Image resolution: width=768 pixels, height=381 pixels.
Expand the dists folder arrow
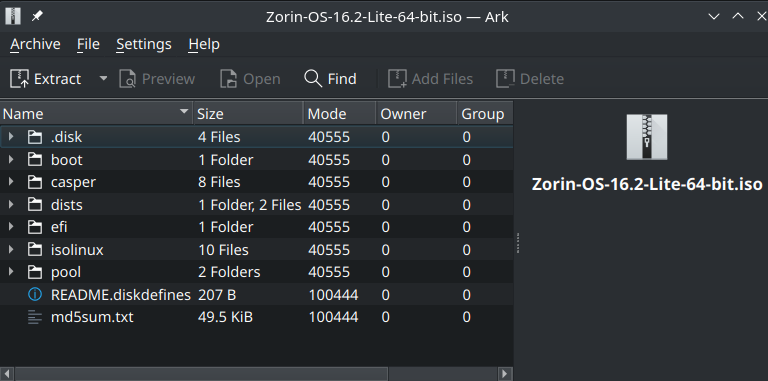[11, 205]
